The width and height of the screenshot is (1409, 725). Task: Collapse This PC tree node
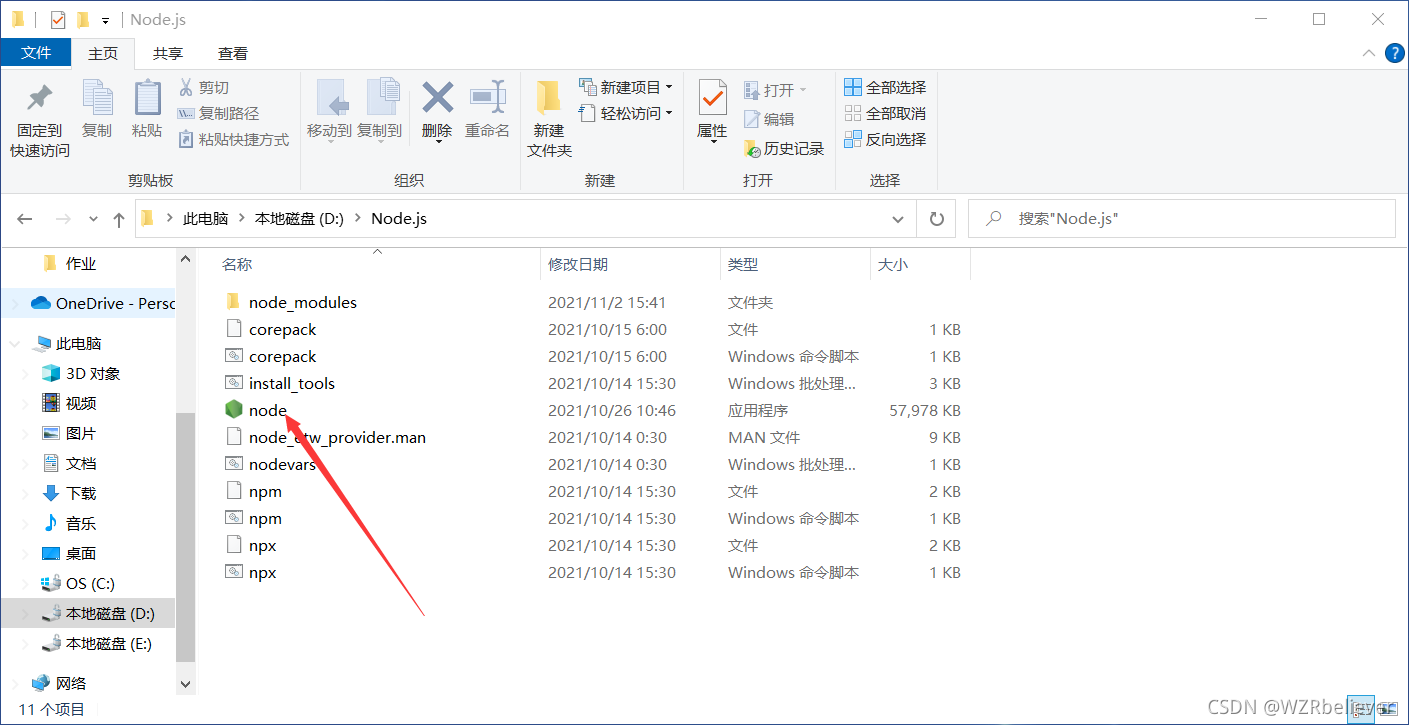click(x=14, y=344)
